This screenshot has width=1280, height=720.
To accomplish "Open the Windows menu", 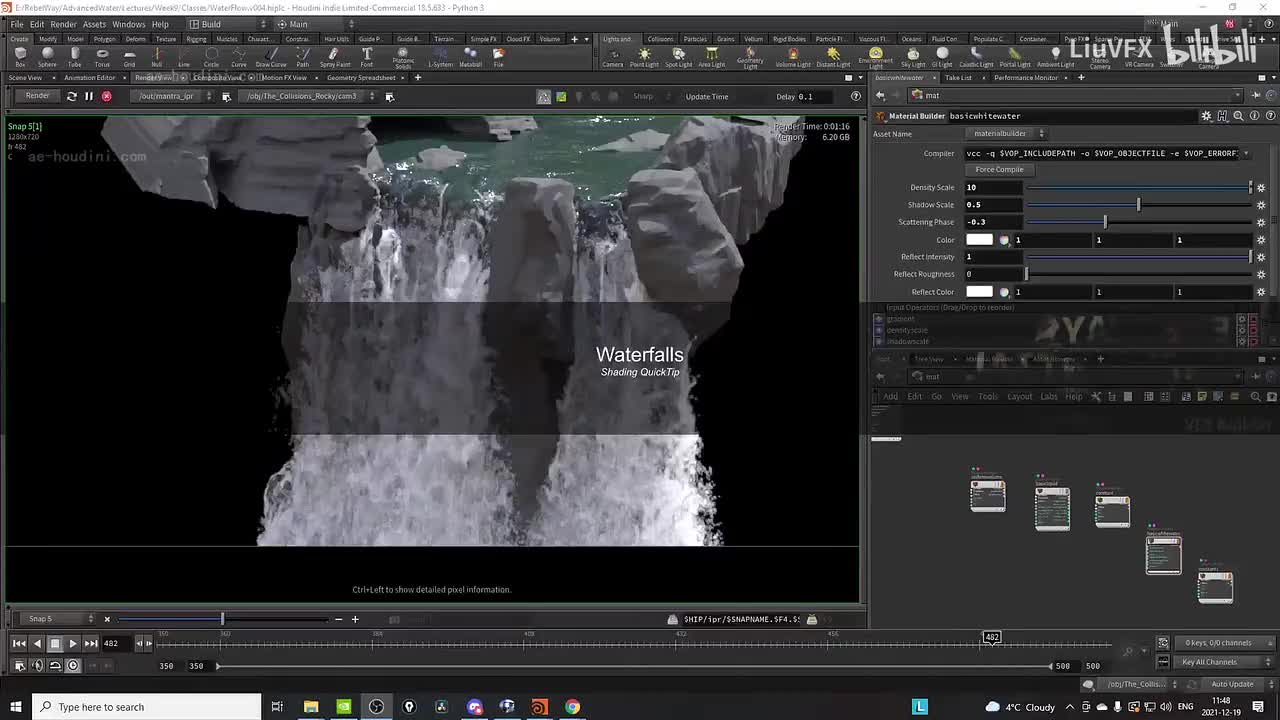I will tap(128, 24).
